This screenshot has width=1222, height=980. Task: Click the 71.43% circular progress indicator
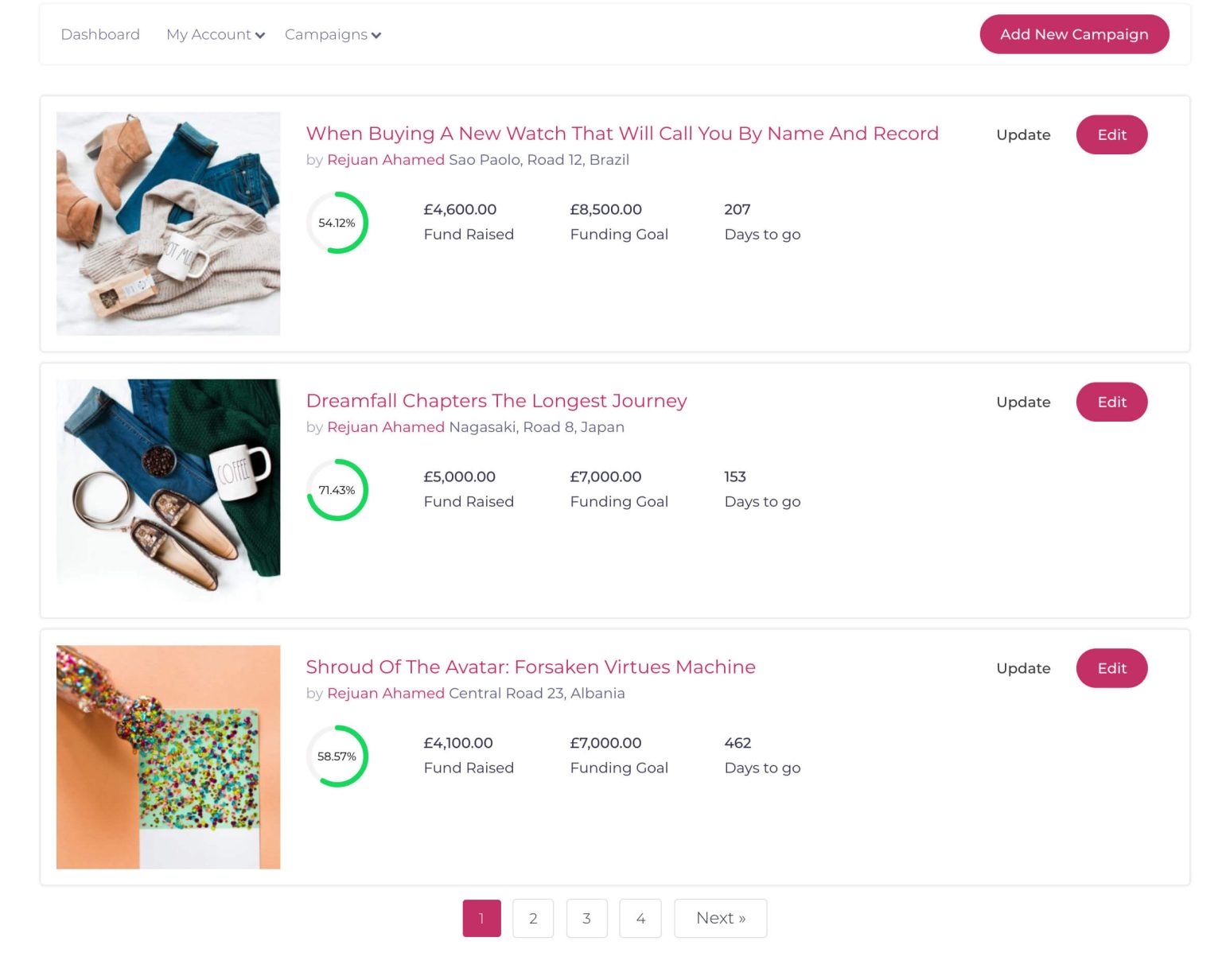click(x=337, y=490)
